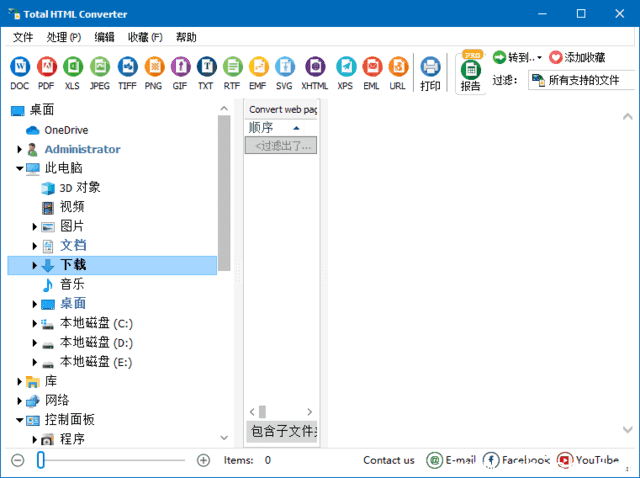Click the 转到 go-to button

click(517, 58)
